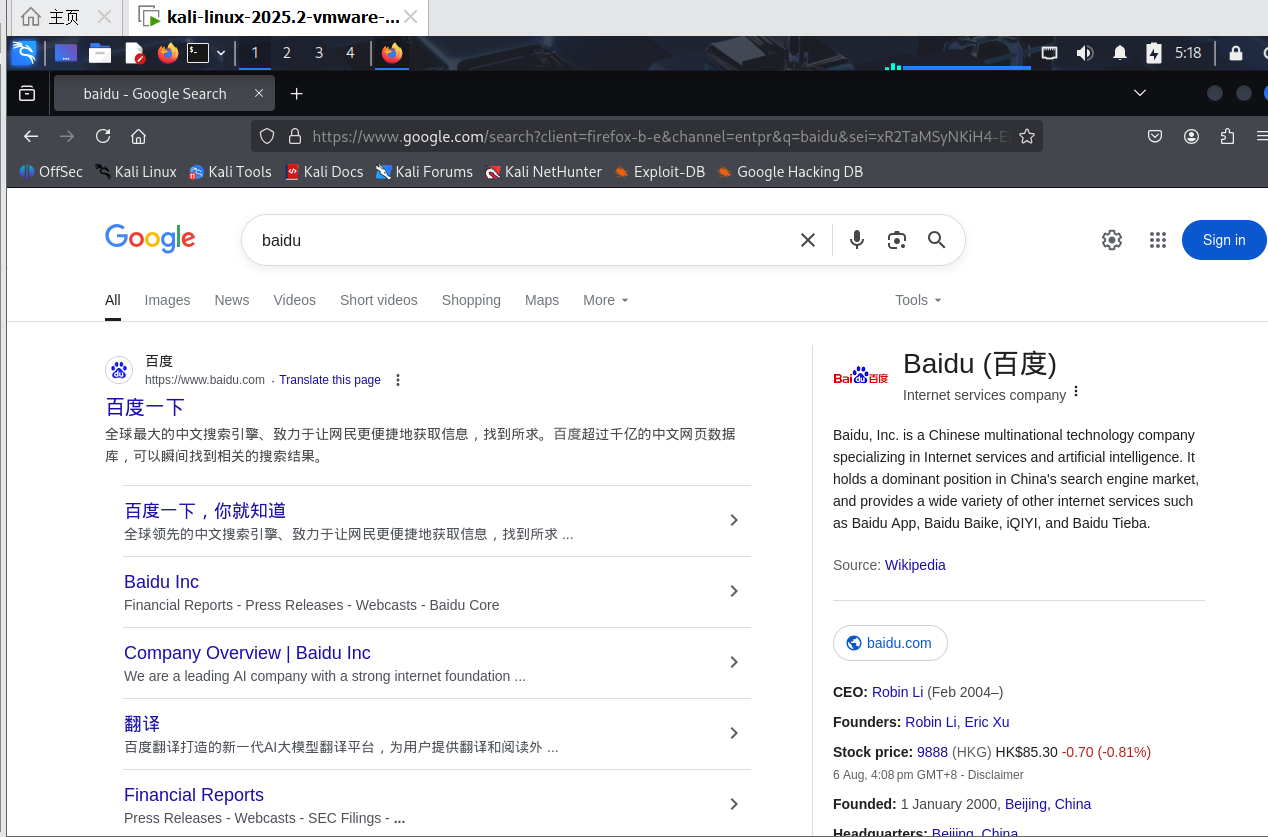Image resolution: width=1268 pixels, height=837 pixels.
Task: Switch to workspace 2
Action: [x=287, y=53]
